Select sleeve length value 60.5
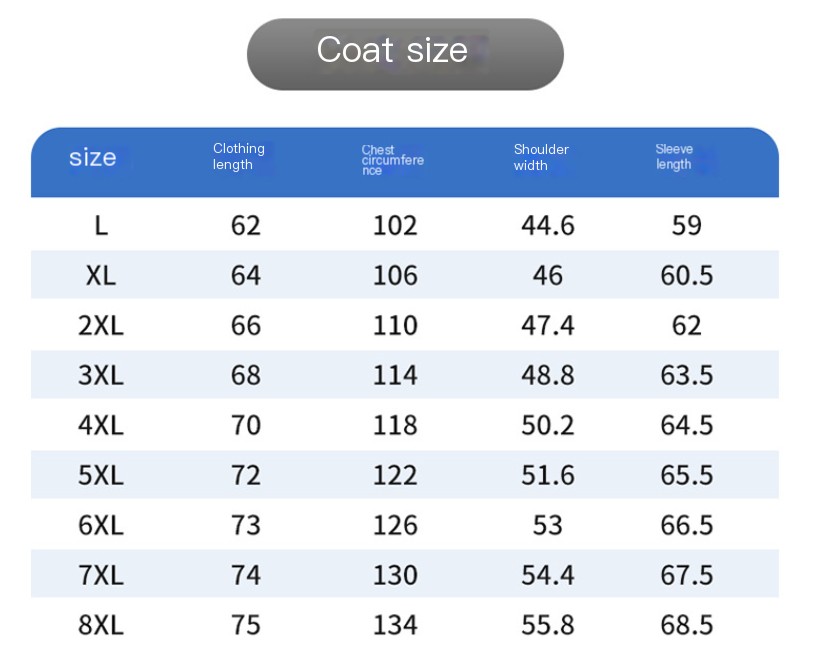The width and height of the screenshot is (815, 651). (687, 275)
